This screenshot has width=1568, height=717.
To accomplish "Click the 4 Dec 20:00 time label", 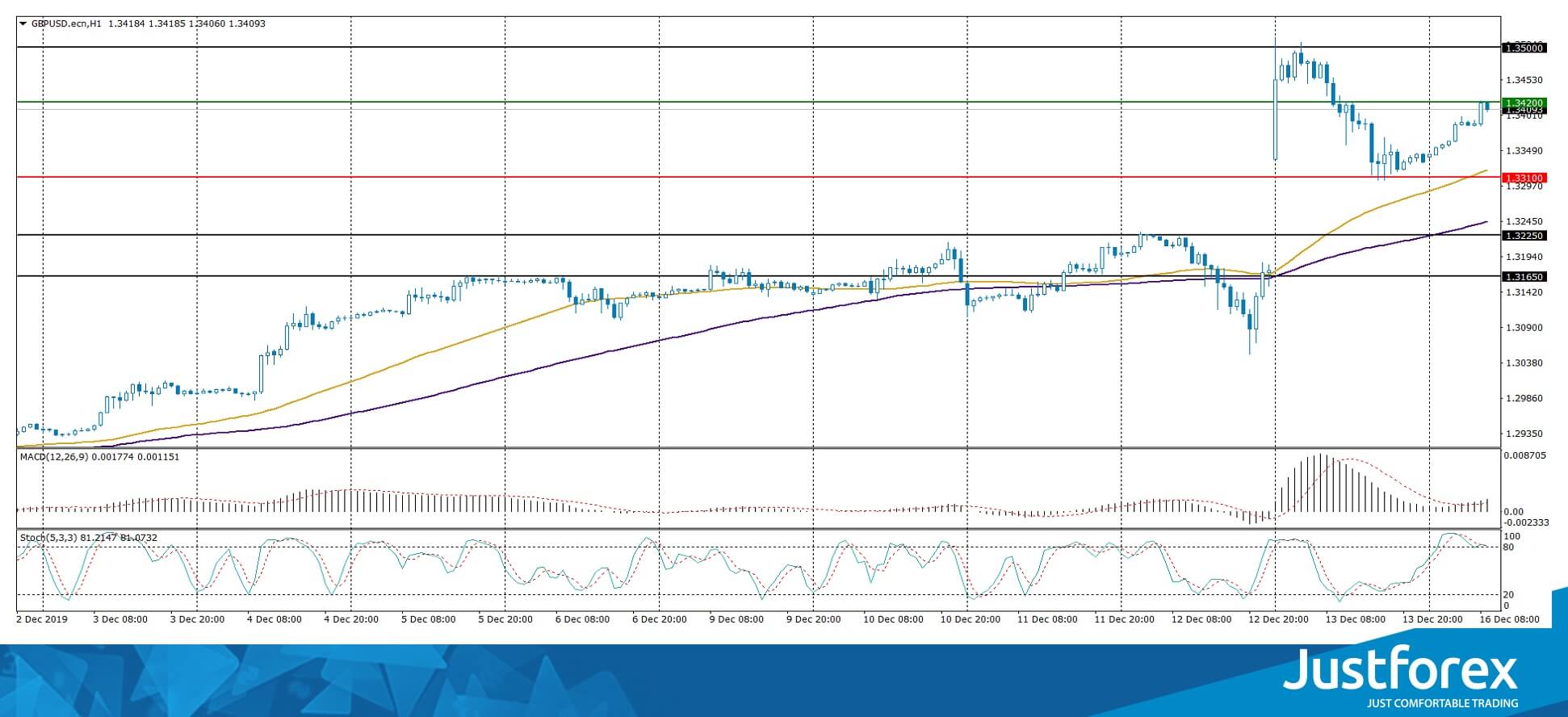I will click(351, 620).
